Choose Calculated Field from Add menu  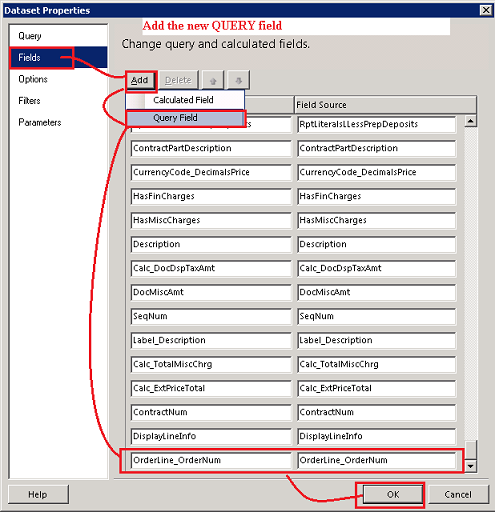pos(185,100)
